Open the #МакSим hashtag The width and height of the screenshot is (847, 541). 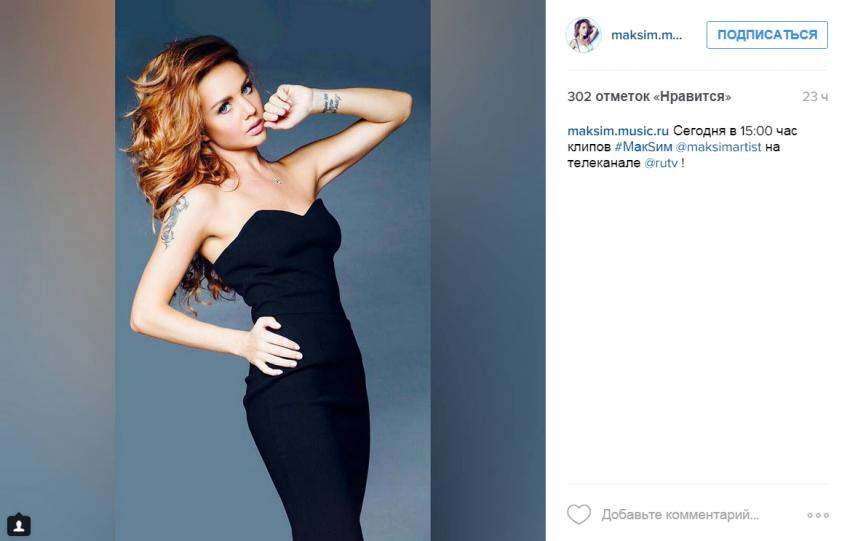[x=643, y=147]
